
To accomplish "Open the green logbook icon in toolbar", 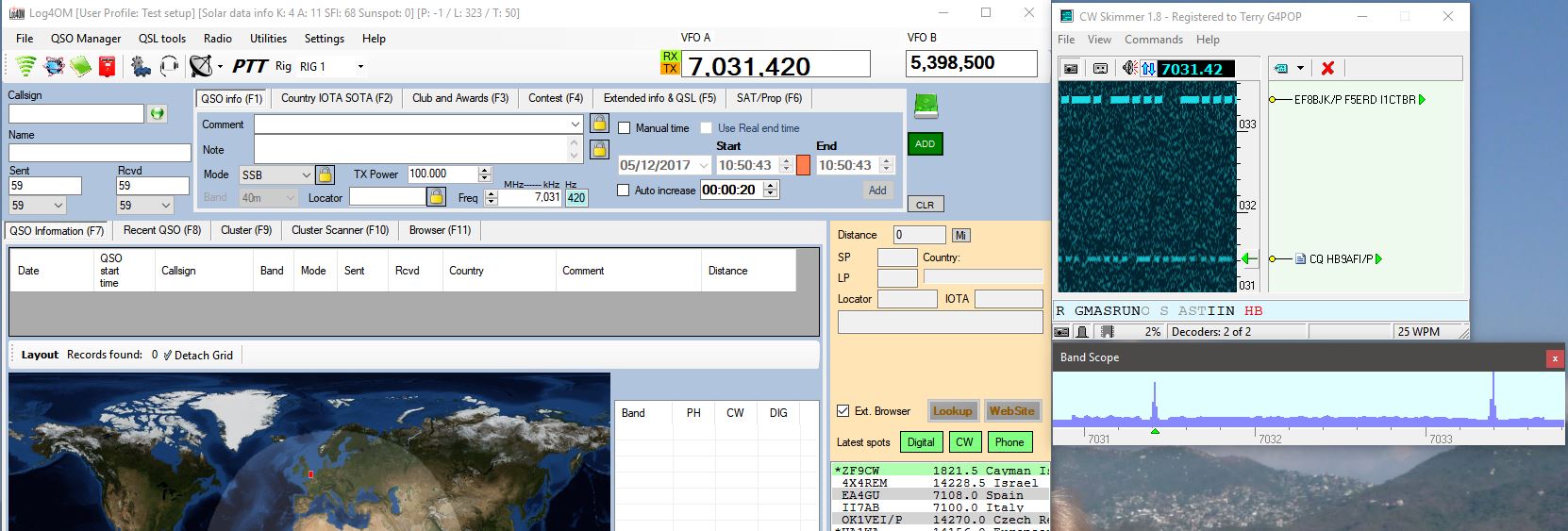I will [x=81, y=66].
